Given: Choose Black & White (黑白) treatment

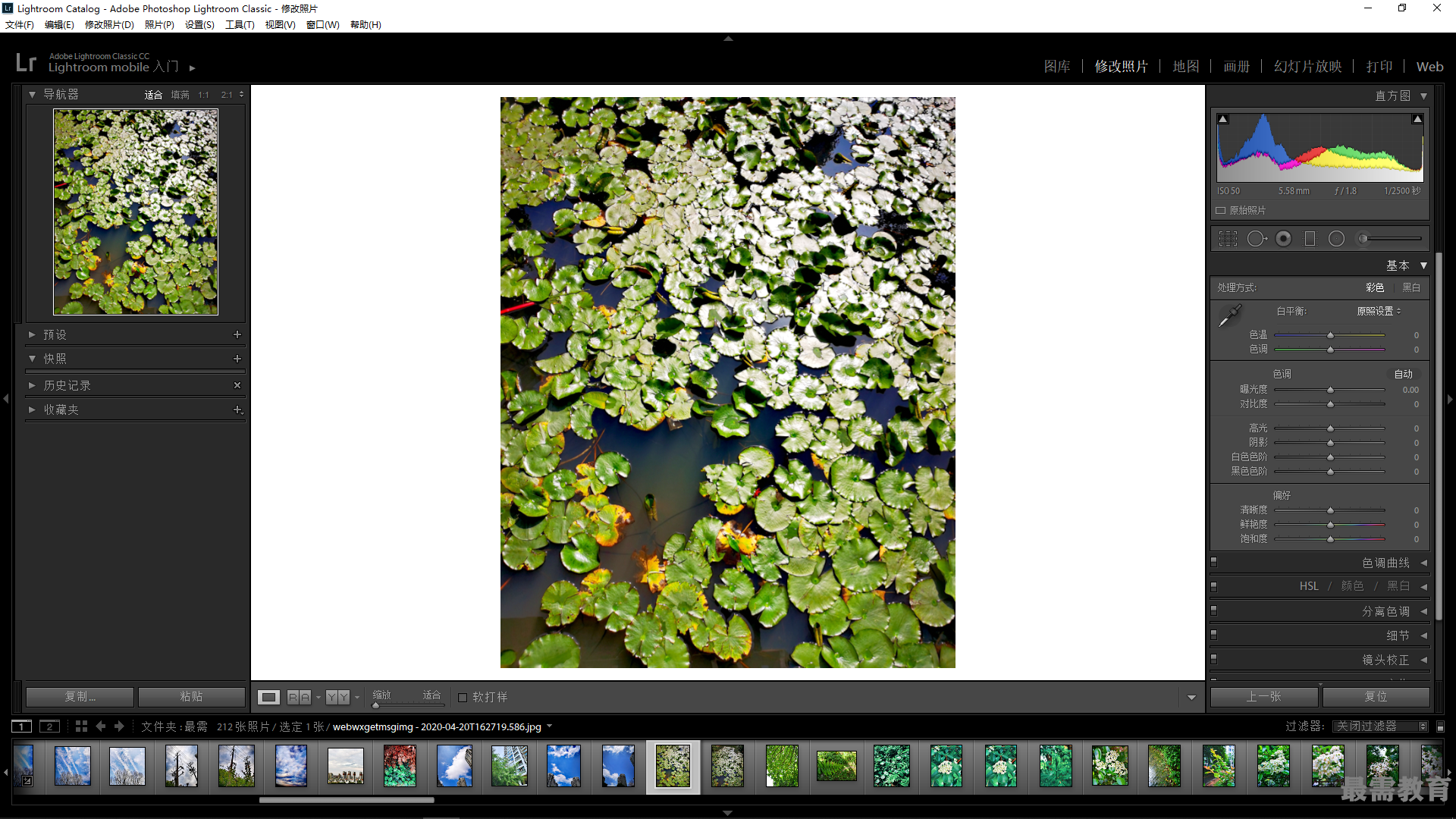Looking at the screenshot, I should (x=1411, y=287).
